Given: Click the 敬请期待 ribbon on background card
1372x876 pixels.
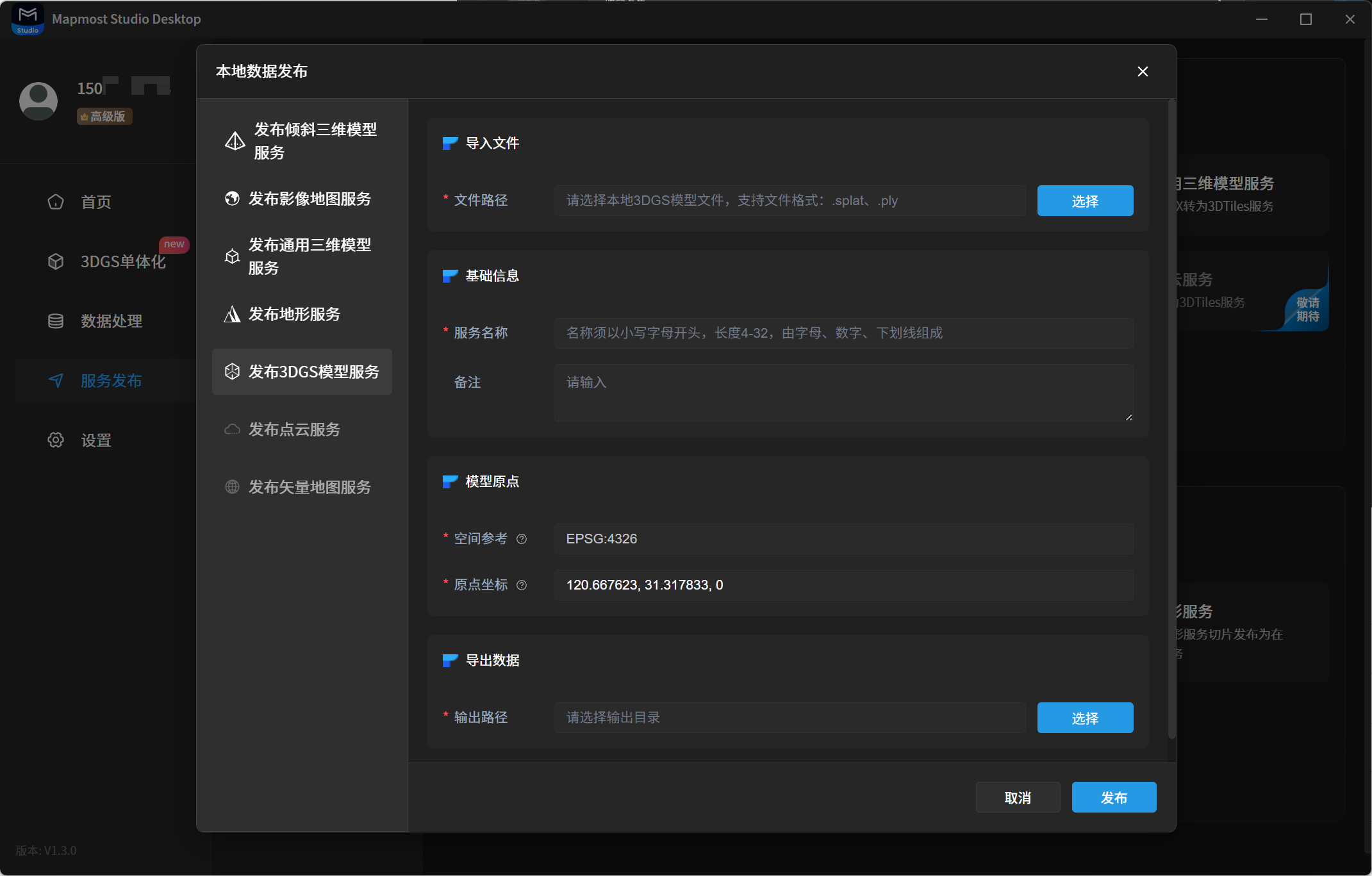Looking at the screenshot, I should click(1307, 309).
